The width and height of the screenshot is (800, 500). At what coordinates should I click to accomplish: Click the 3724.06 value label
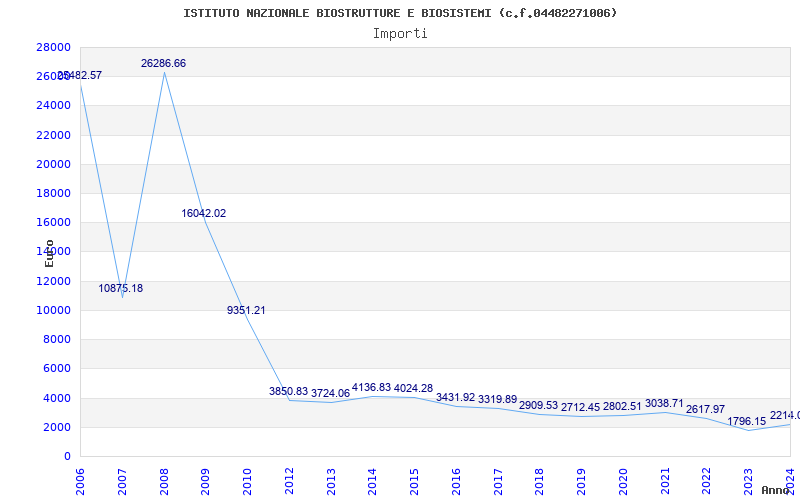(x=330, y=393)
